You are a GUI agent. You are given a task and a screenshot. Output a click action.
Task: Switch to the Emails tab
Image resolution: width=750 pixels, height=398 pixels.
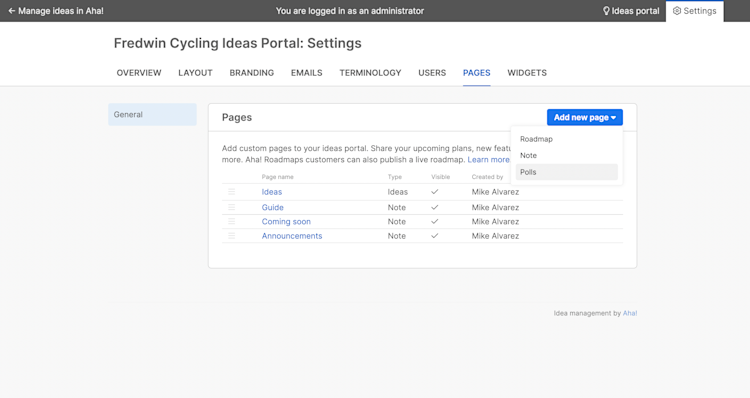307,73
